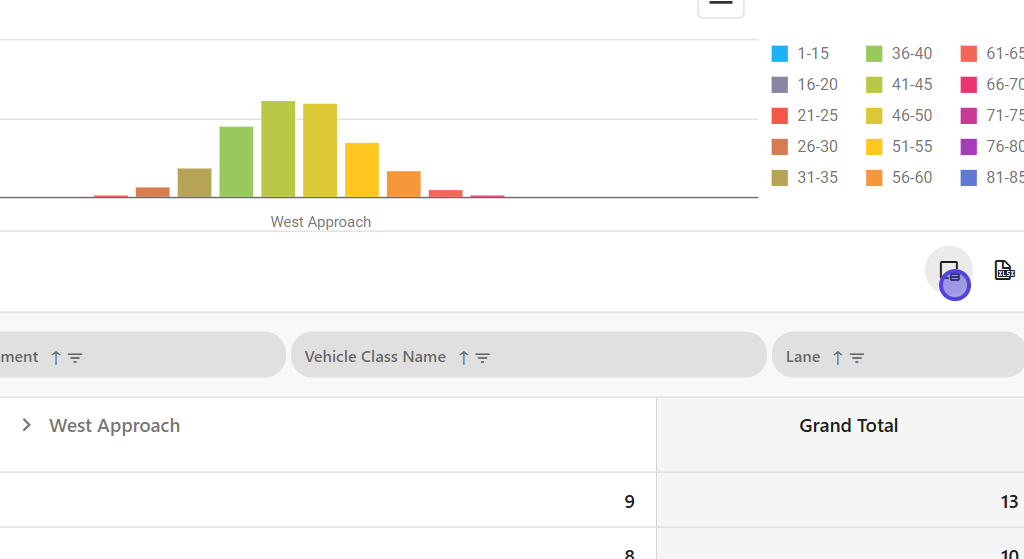The height and width of the screenshot is (559, 1024).
Task: Open Vehicle Class Name filter icon
Action: pyautogui.click(x=483, y=357)
